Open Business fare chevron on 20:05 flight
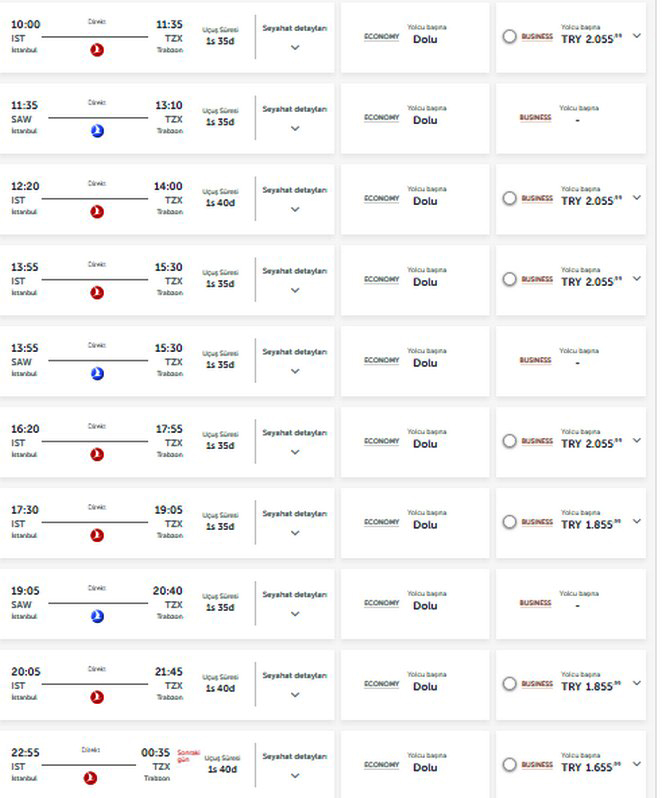Image resolution: width=670 pixels, height=798 pixels. point(637,683)
